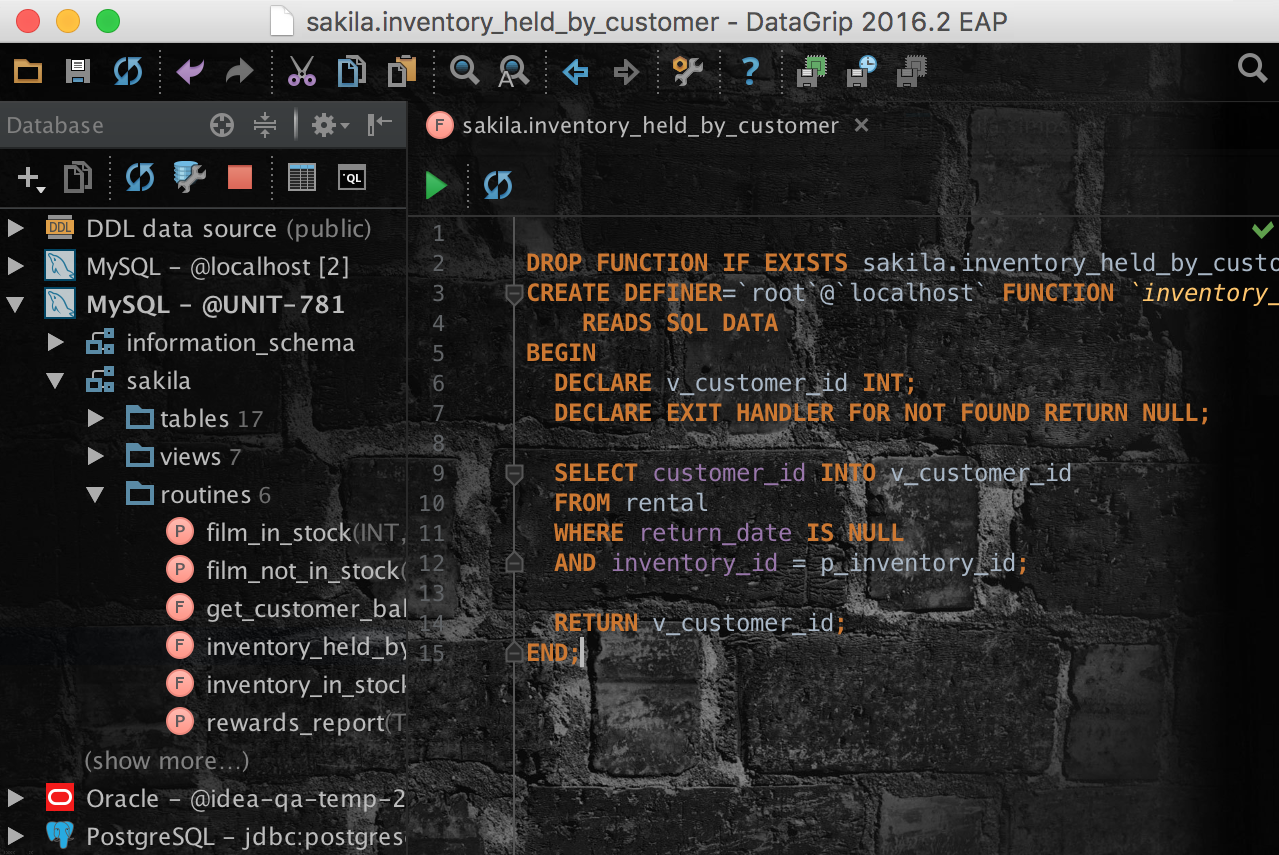Select the get_customer_bal function in the tree
Screen dimensions: 1279x855
pos(285,608)
